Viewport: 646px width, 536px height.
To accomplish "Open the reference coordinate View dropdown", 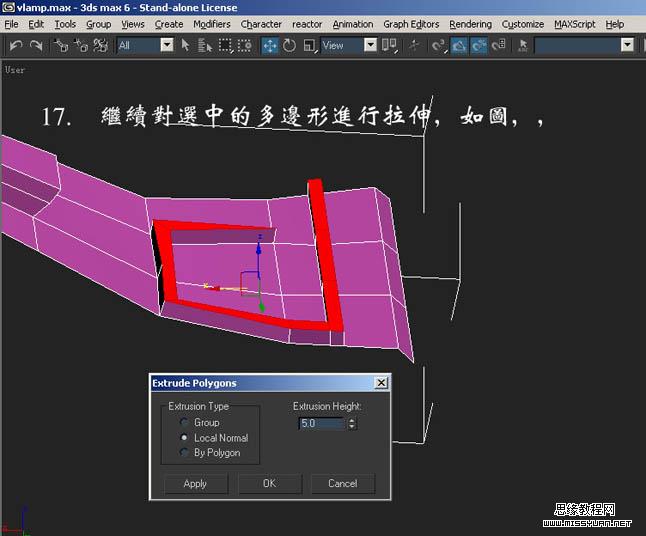I will pyautogui.click(x=370, y=44).
